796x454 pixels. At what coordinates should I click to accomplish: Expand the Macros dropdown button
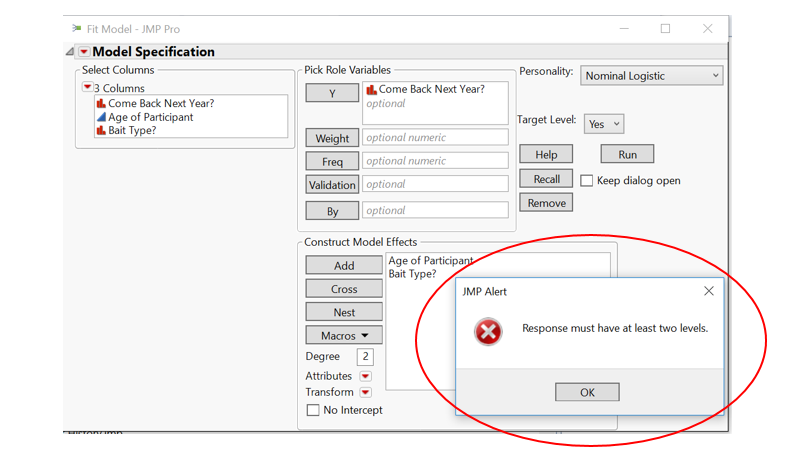pyautogui.click(x=344, y=336)
